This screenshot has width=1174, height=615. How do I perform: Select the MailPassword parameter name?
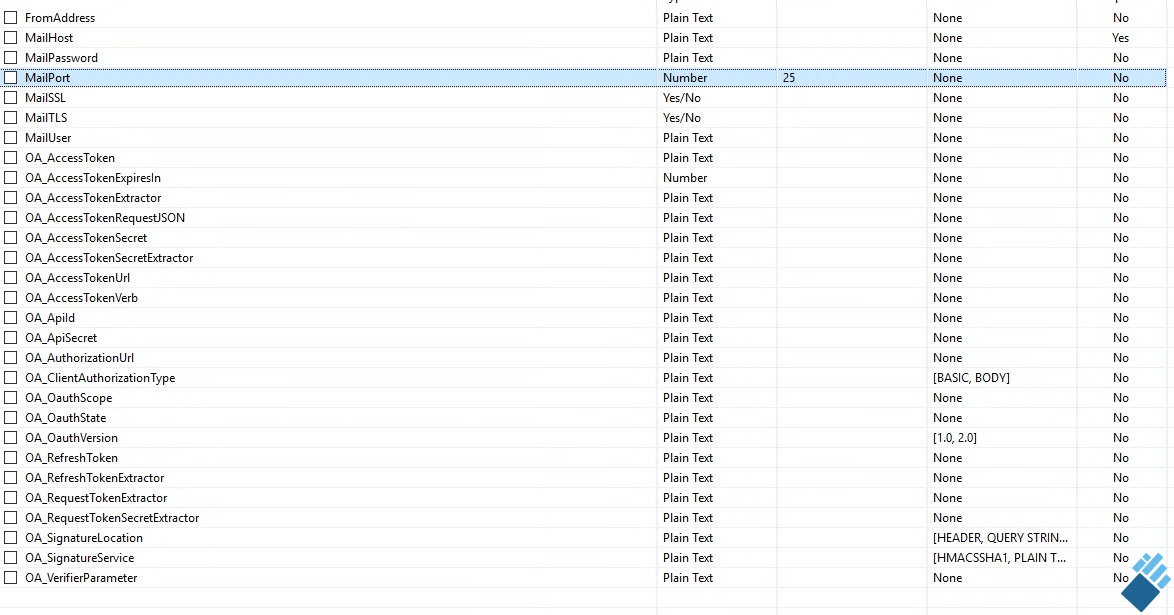(x=61, y=58)
